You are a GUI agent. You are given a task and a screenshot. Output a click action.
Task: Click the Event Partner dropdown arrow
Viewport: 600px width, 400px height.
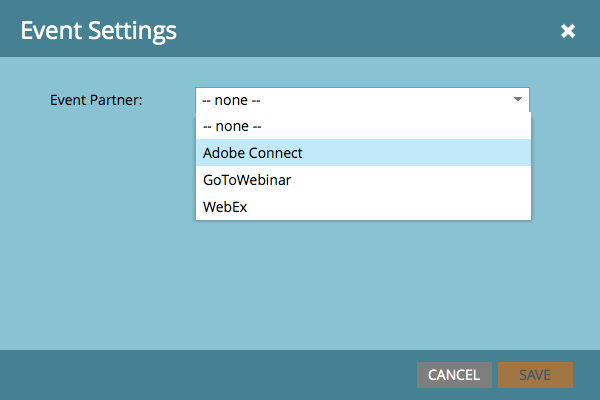pos(517,100)
